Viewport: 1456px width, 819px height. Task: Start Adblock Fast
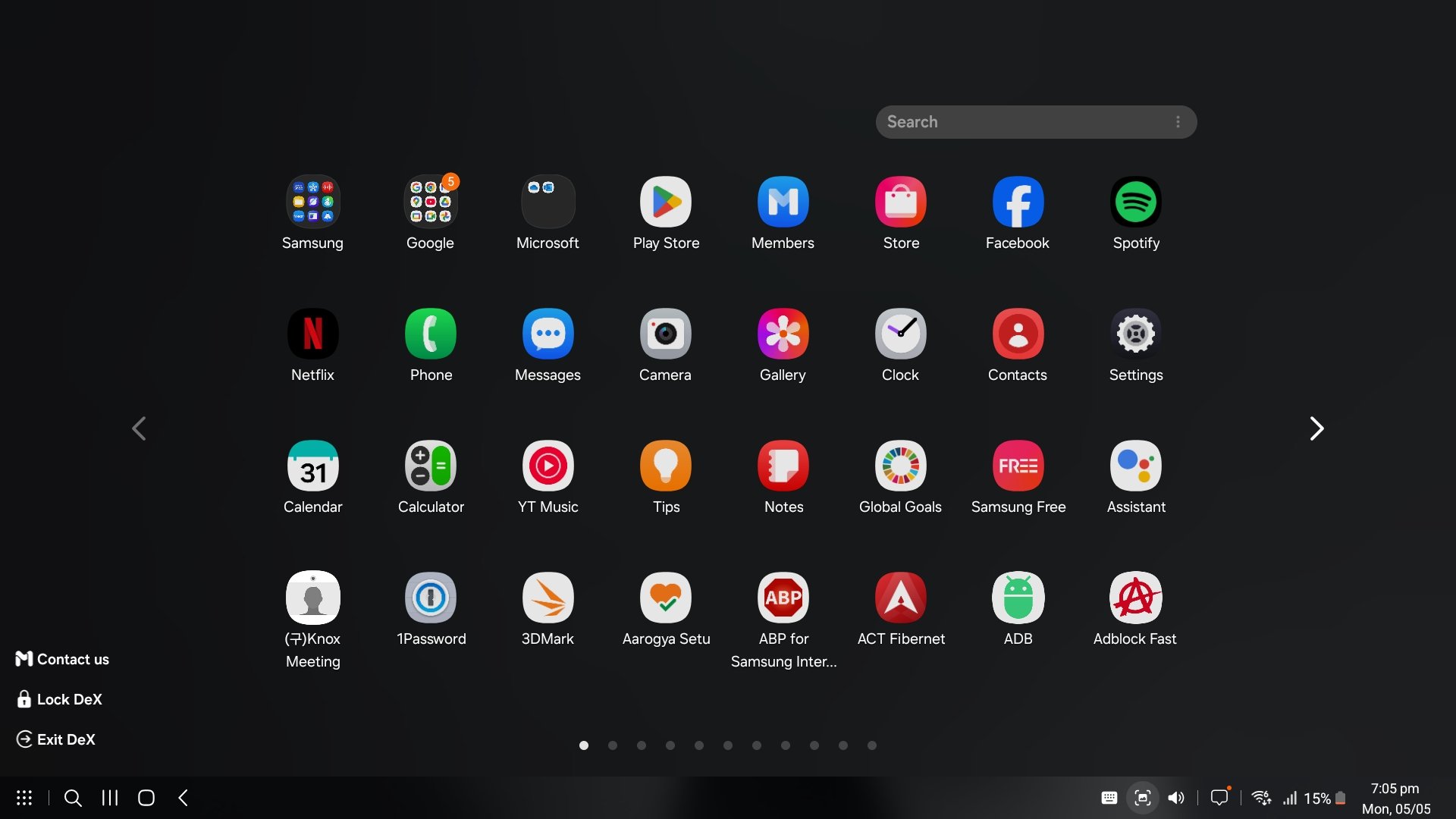point(1135,598)
